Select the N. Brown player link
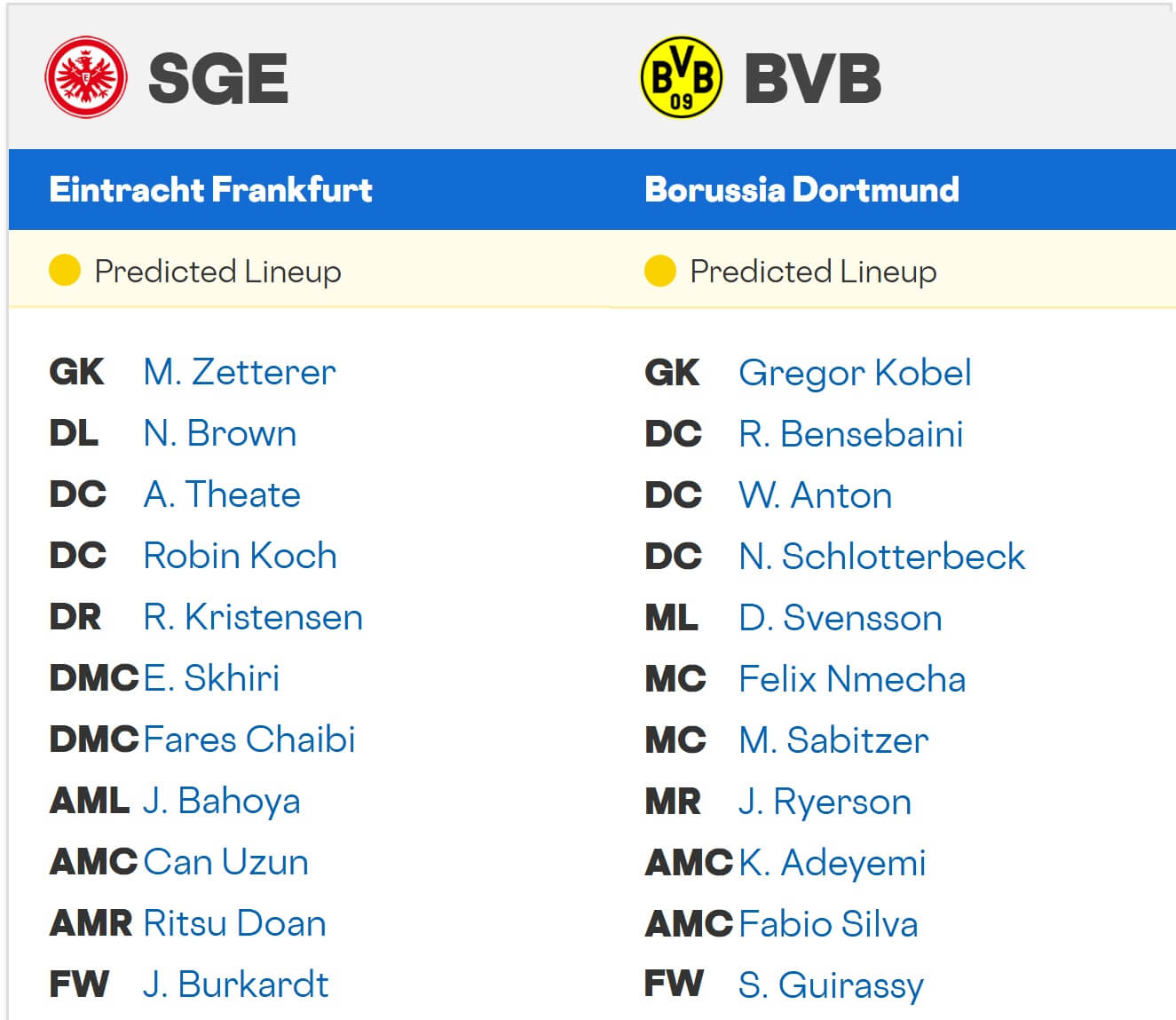The height and width of the screenshot is (1020, 1176). 220,433
